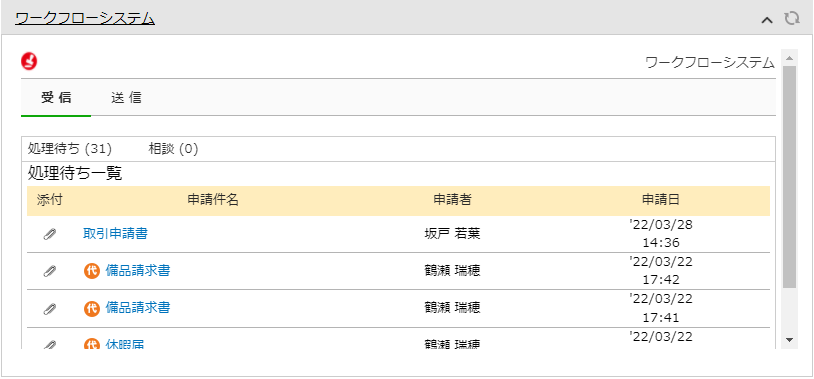Click the paperclip icon on the first 備品請求書 row
This screenshot has height=379, width=814.
(49, 271)
